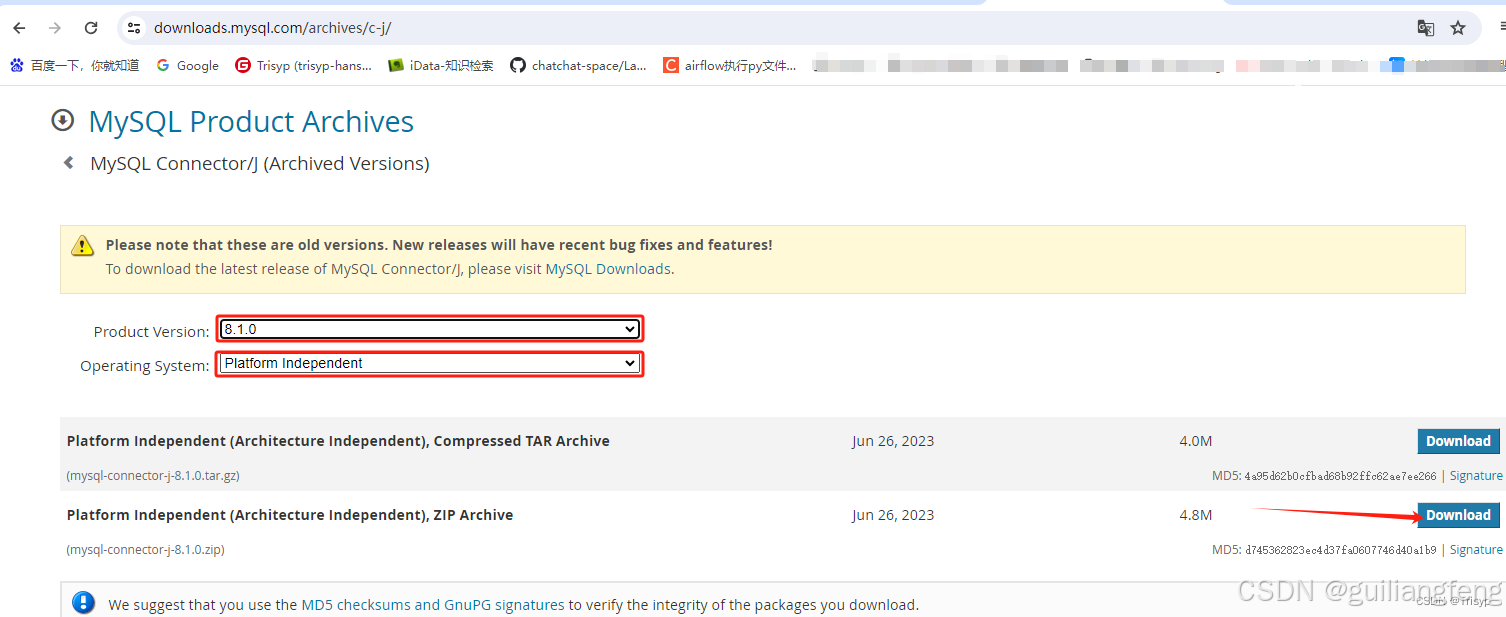Bookmark this page with the star icon
1506x617 pixels.
tap(1458, 28)
